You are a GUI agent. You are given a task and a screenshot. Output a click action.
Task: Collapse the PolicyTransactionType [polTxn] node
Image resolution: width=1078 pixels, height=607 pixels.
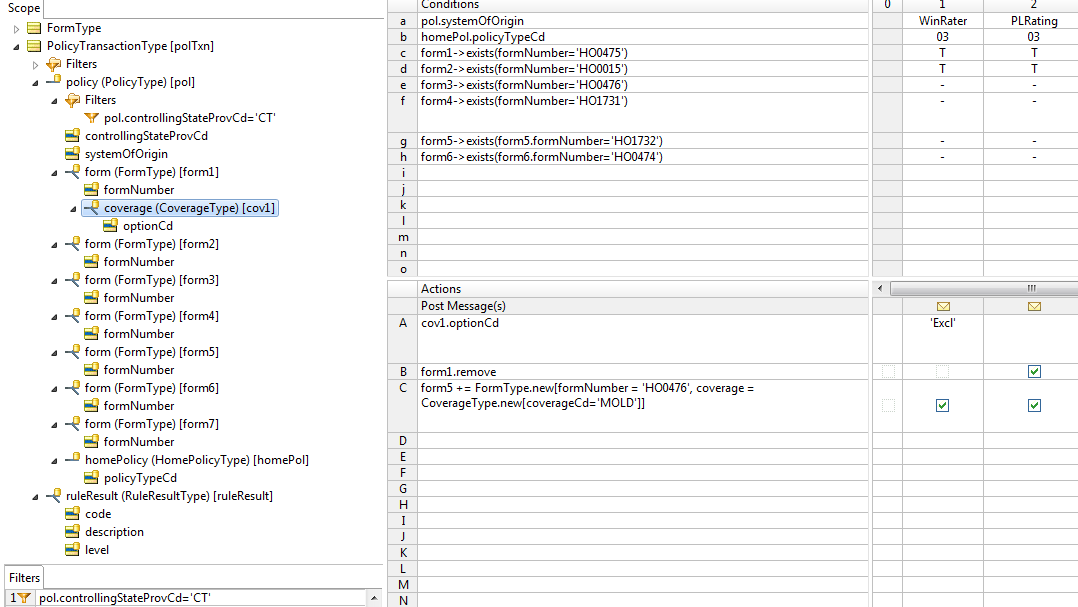tap(16, 47)
